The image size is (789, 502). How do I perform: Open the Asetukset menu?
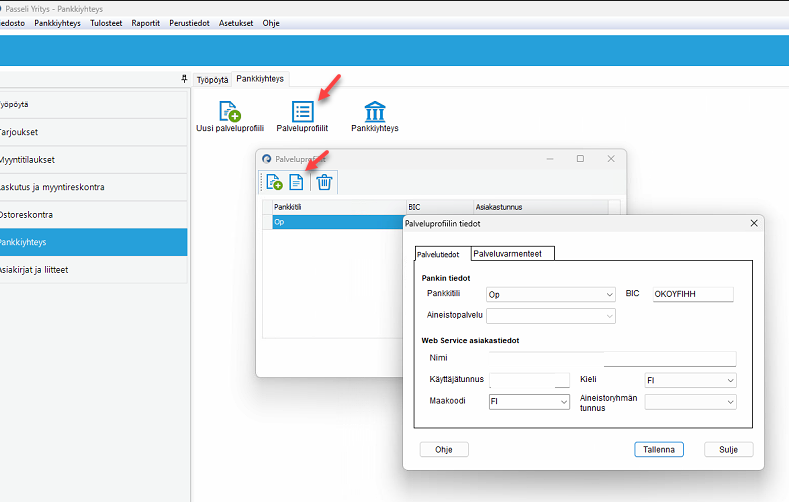(236, 23)
